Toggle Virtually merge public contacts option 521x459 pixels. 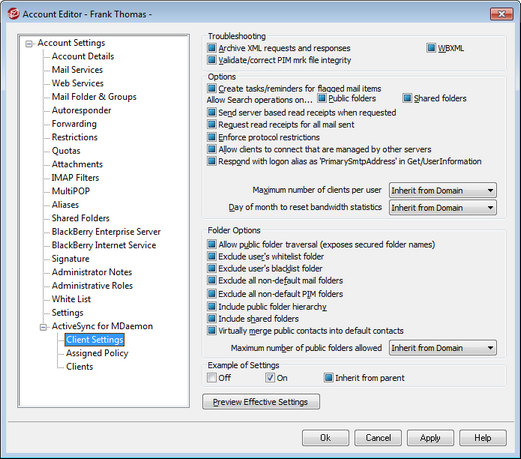(212, 330)
